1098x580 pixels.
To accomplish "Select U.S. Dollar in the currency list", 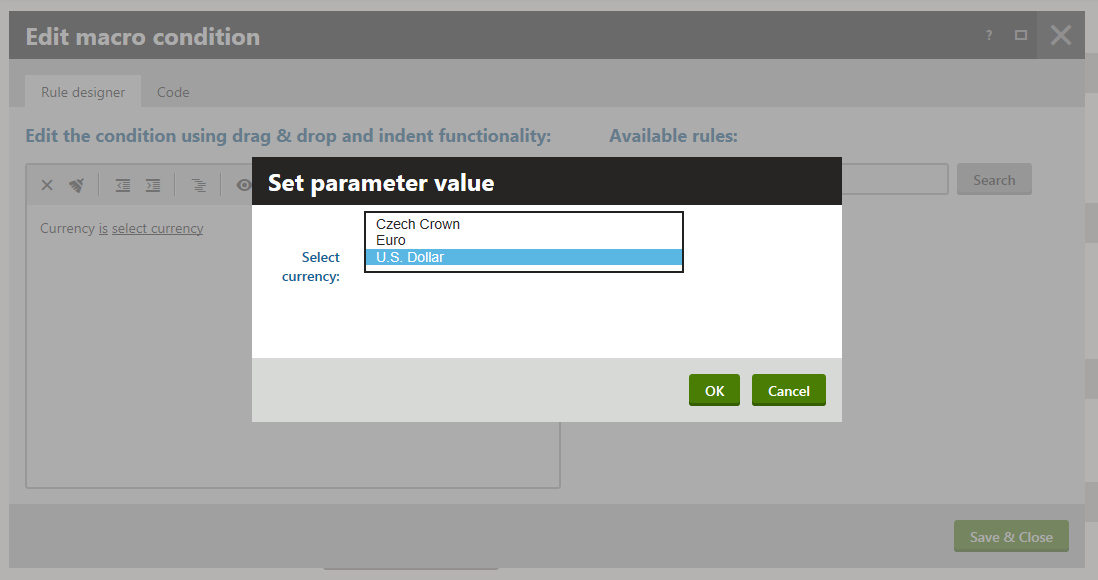I will tap(523, 257).
